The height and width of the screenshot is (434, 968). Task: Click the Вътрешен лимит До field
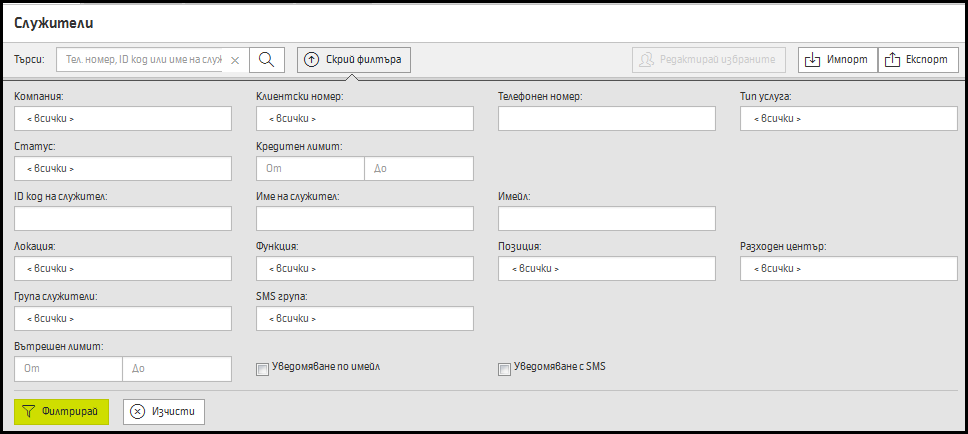tap(177, 369)
